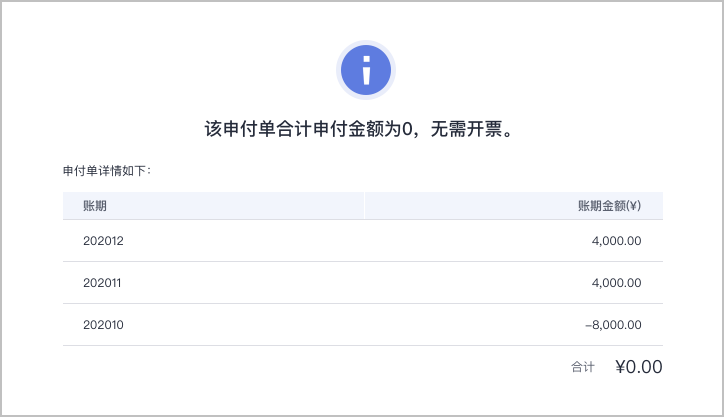Select the zero-amount no-invoice heading message

pyautogui.click(x=359, y=129)
